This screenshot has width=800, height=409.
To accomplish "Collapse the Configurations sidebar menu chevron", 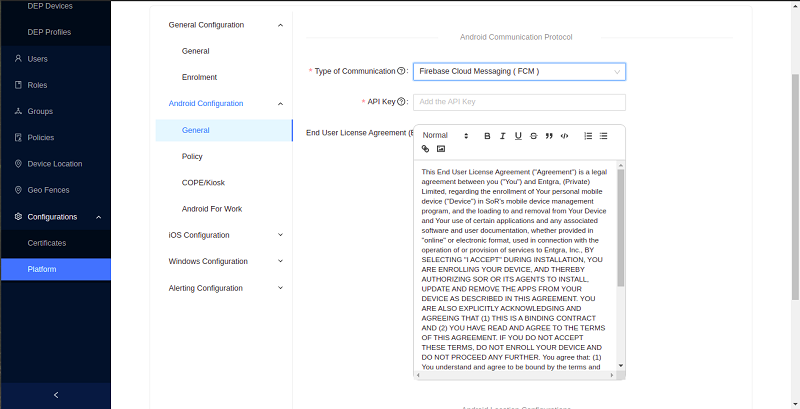I will point(98,217).
